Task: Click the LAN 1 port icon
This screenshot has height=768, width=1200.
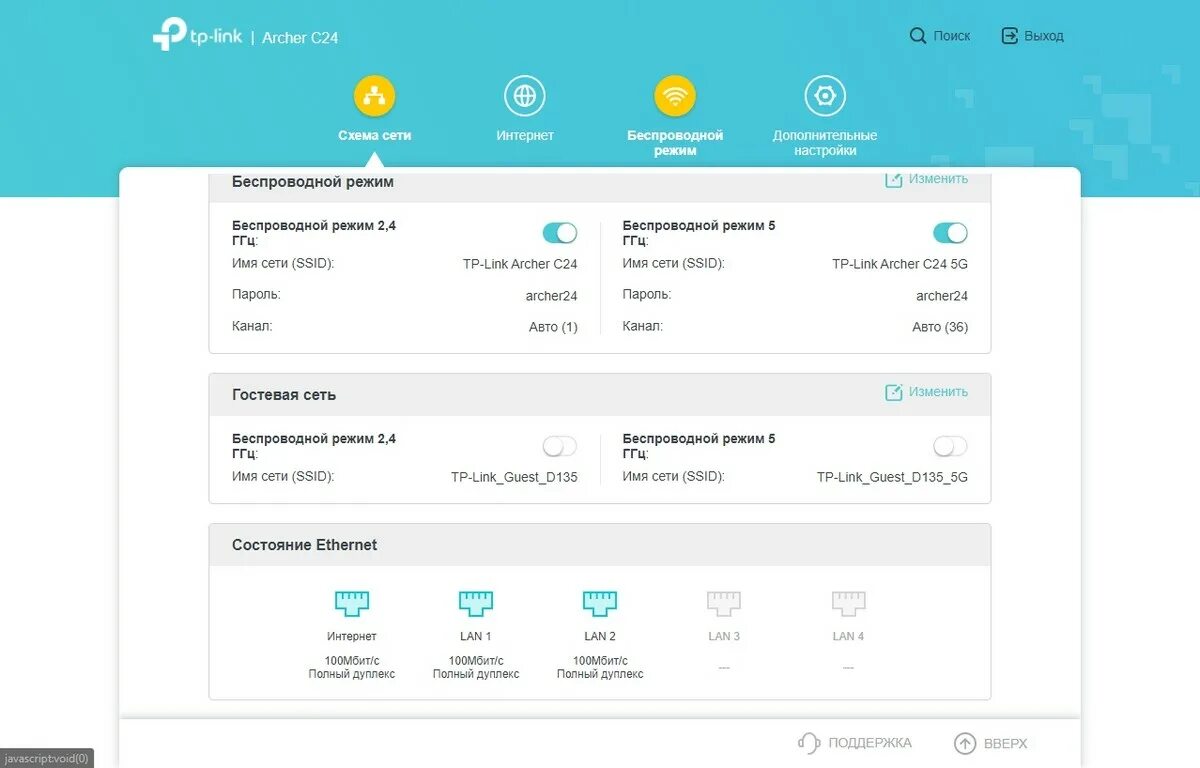Action: [476, 603]
